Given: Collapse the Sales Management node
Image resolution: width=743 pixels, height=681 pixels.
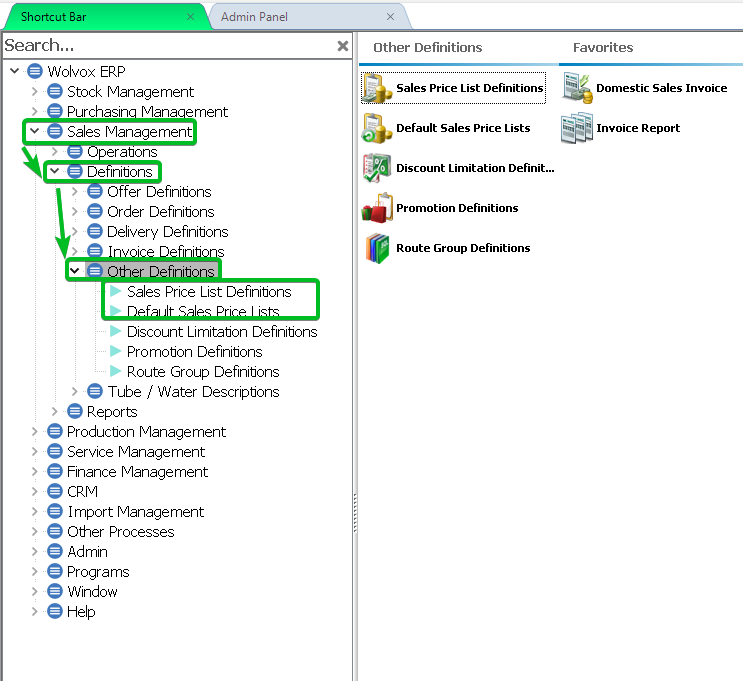Looking at the screenshot, I should (35, 131).
